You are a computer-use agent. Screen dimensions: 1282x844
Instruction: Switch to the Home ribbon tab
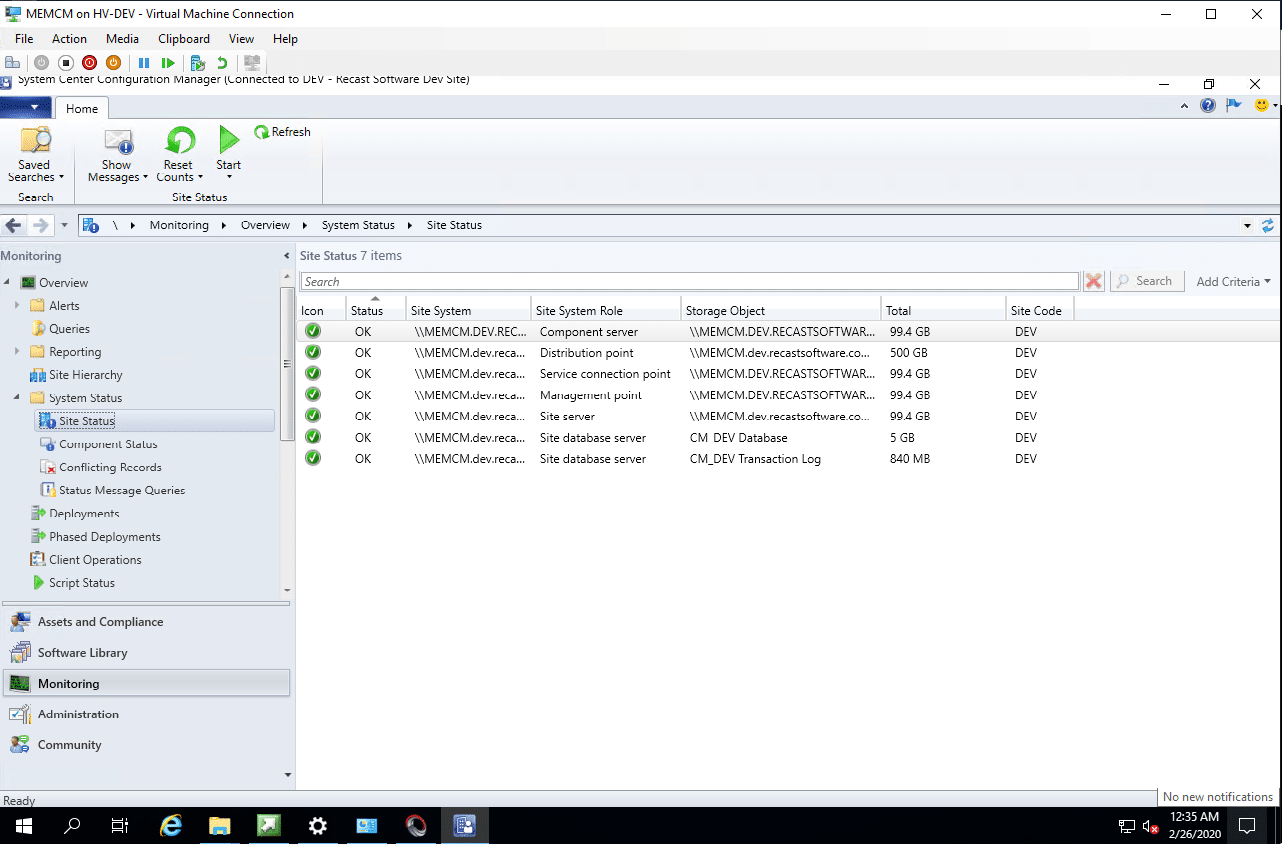coord(81,108)
